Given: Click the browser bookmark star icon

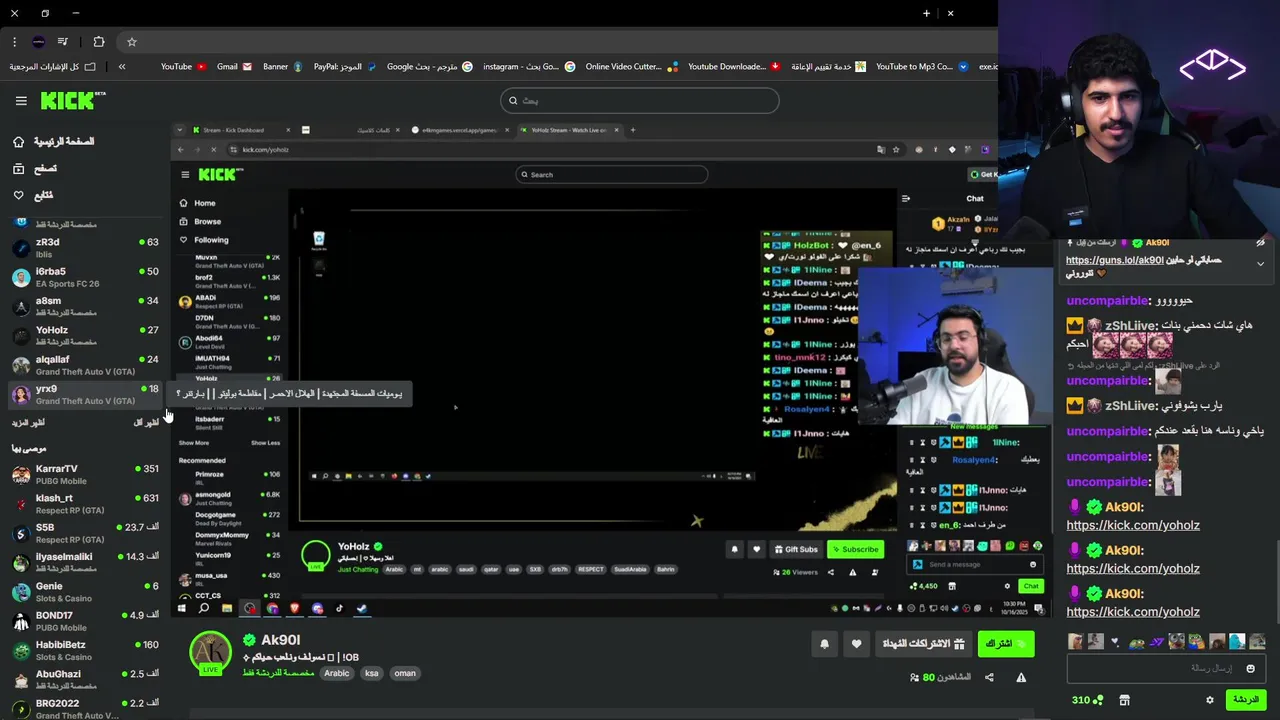Looking at the screenshot, I should [x=132, y=42].
